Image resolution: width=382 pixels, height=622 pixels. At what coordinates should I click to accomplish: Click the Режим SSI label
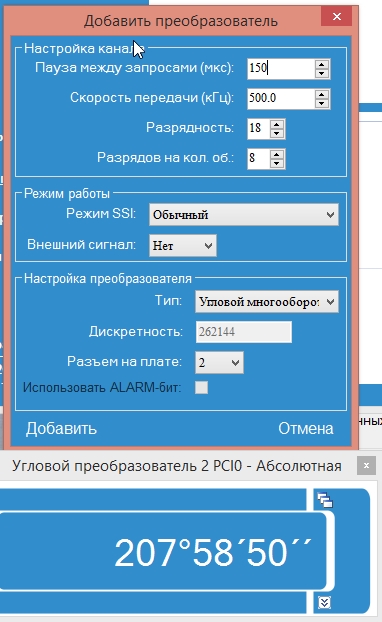pos(101,214)
